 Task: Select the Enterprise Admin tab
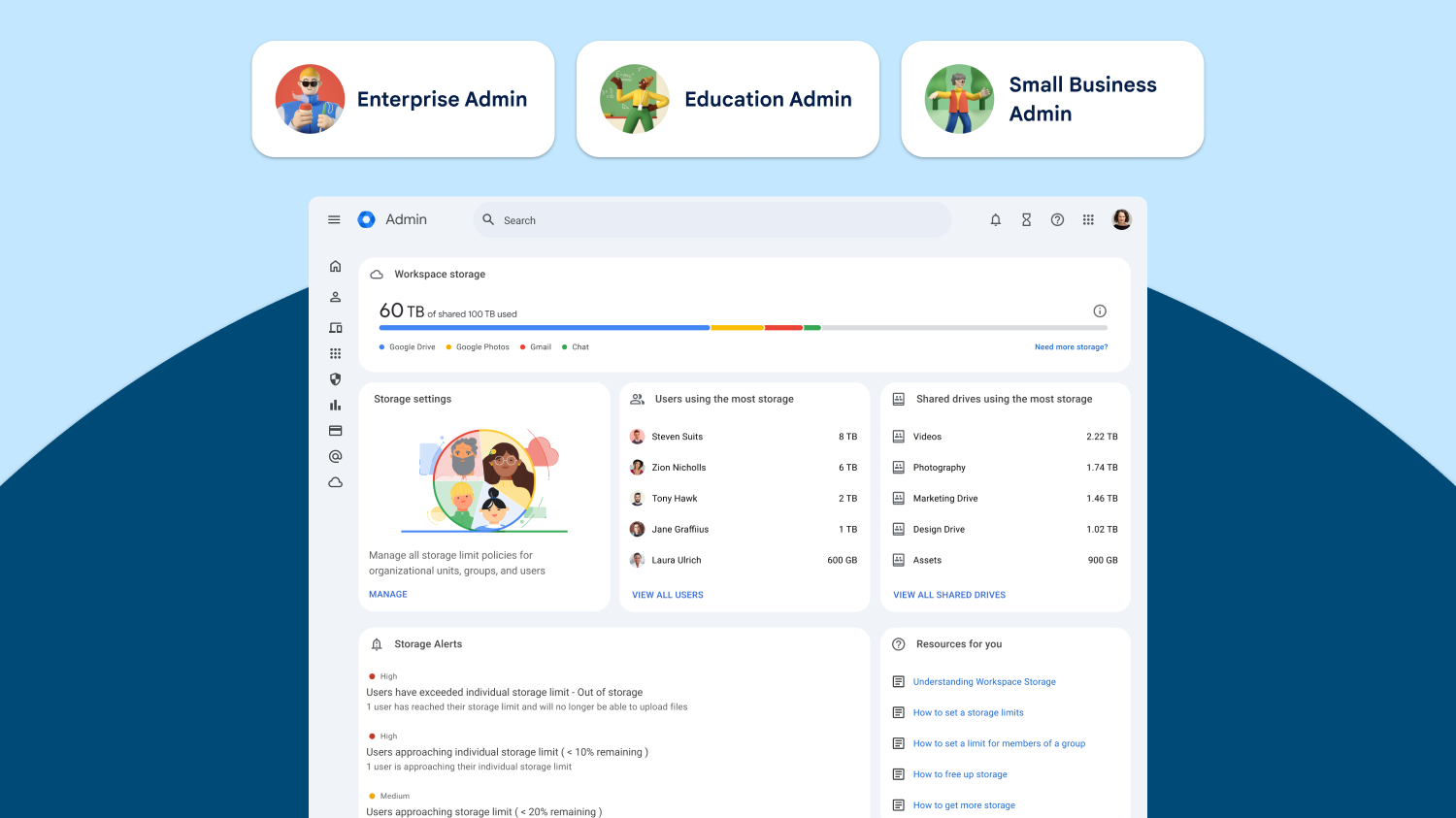pyautogui.click(x=403, y=99)
